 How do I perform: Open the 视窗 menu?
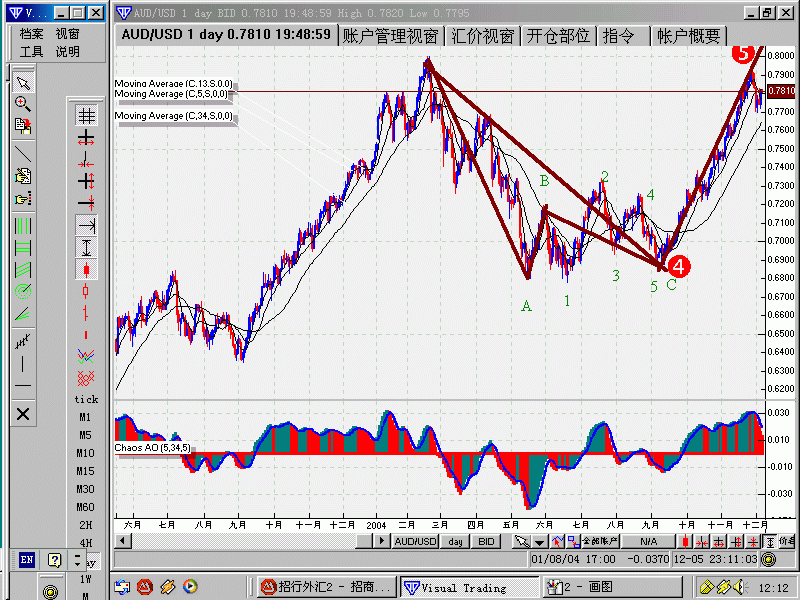pyautogui.click(x=68, y=34)
